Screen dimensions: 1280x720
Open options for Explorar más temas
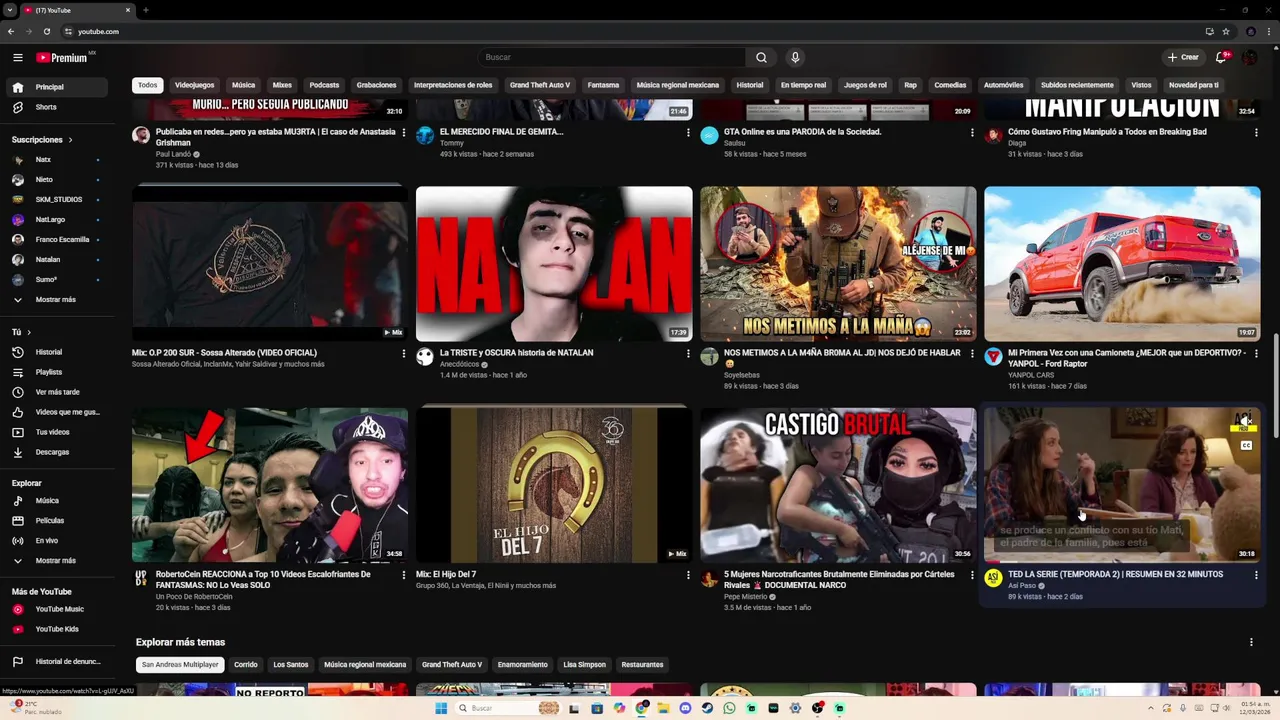[1251, 642]
